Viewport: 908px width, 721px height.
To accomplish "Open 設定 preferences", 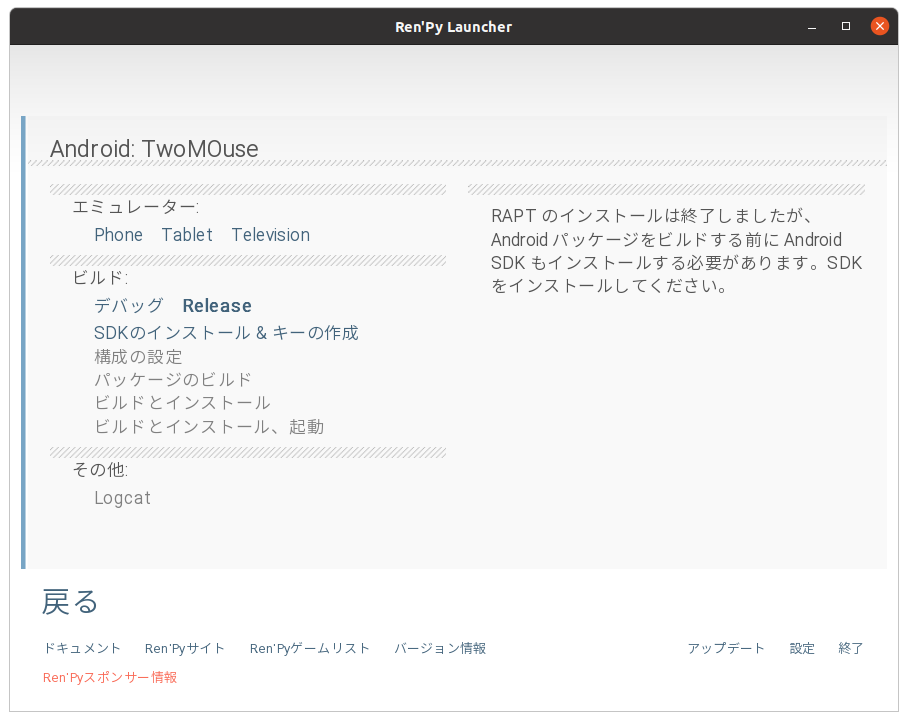I will click(x=802, y=648).
